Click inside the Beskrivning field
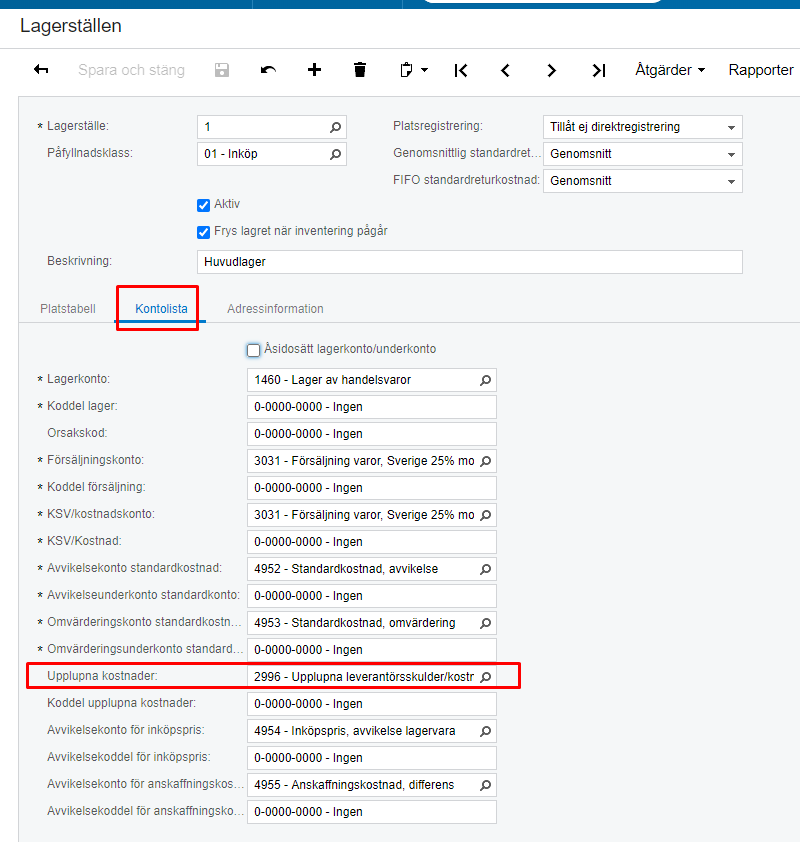 click(x=470, y=261)
